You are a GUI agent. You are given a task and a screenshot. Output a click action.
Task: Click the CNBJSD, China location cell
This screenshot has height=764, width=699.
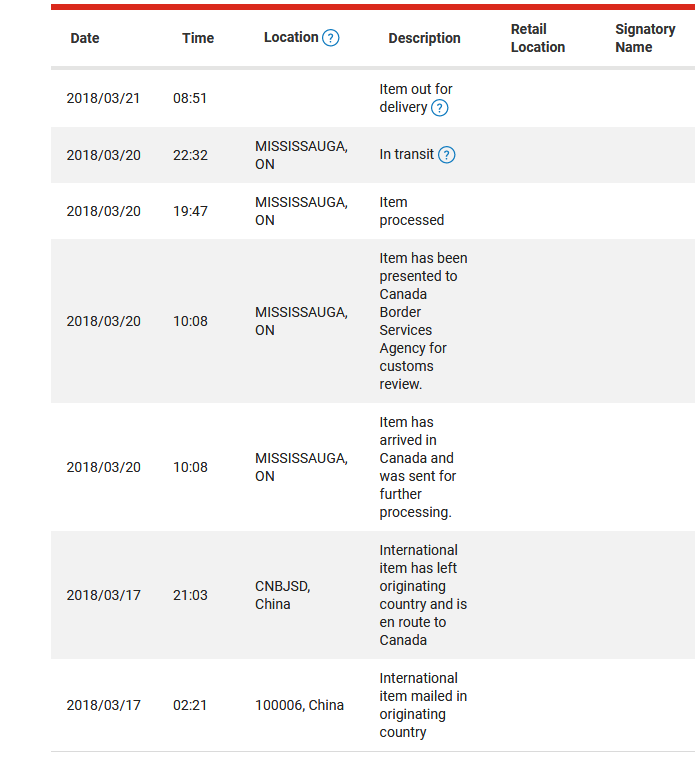283,595
